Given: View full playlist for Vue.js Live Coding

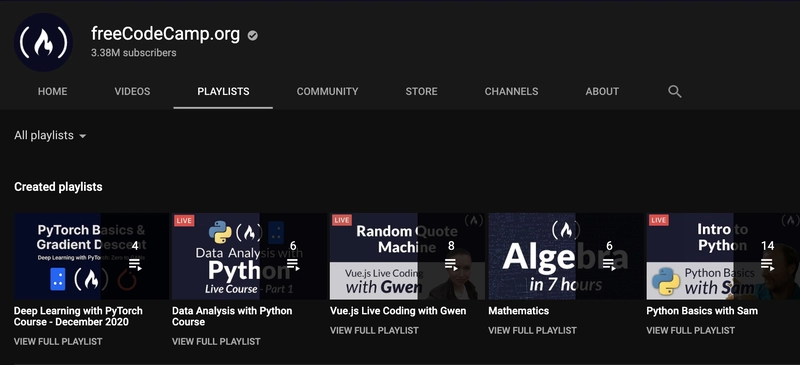Looking at the screenshot, I should 374,330.
